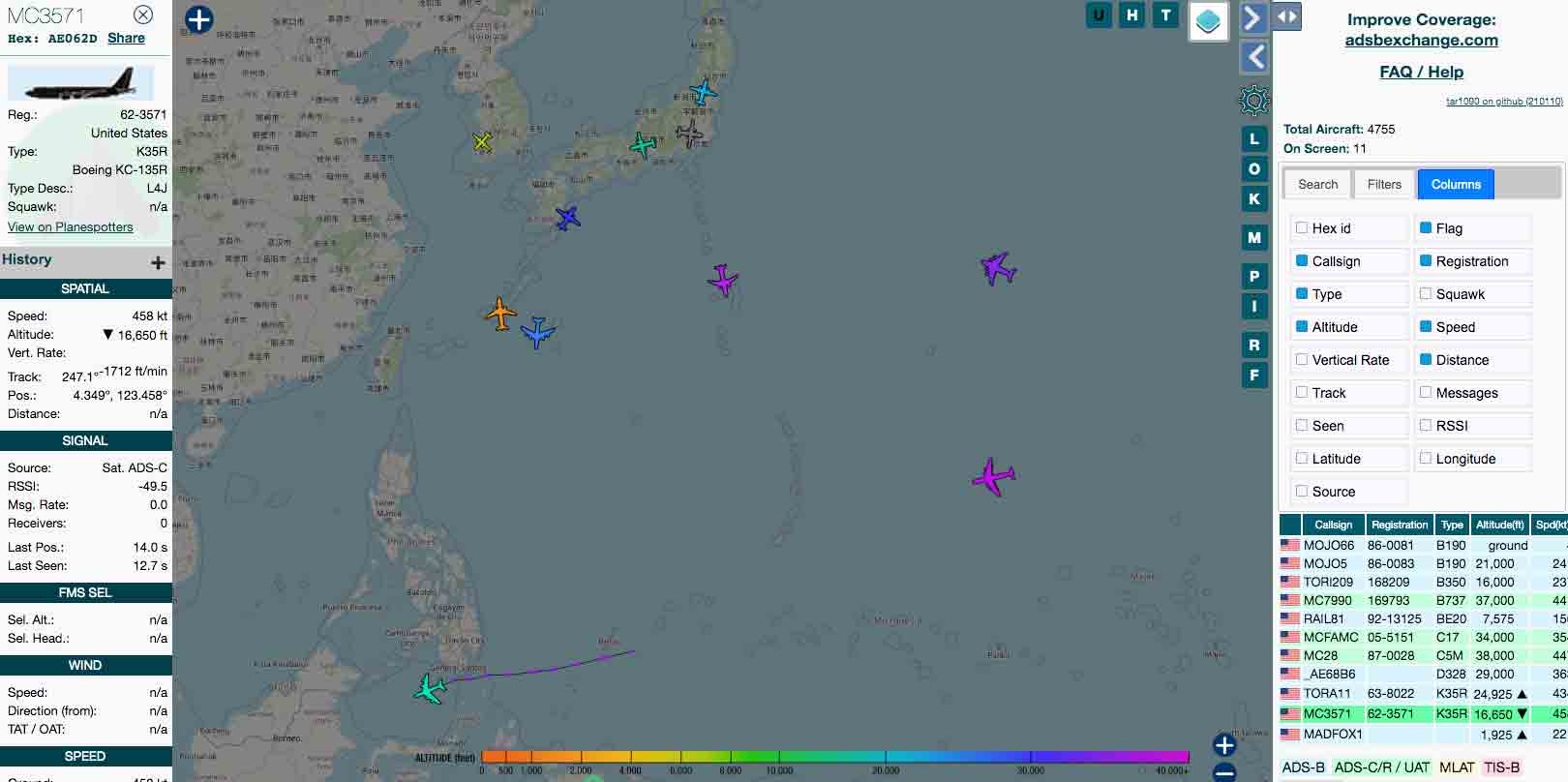Click the left chevron sidebar button
The image size is (1568, 782).
point(1254,57)
